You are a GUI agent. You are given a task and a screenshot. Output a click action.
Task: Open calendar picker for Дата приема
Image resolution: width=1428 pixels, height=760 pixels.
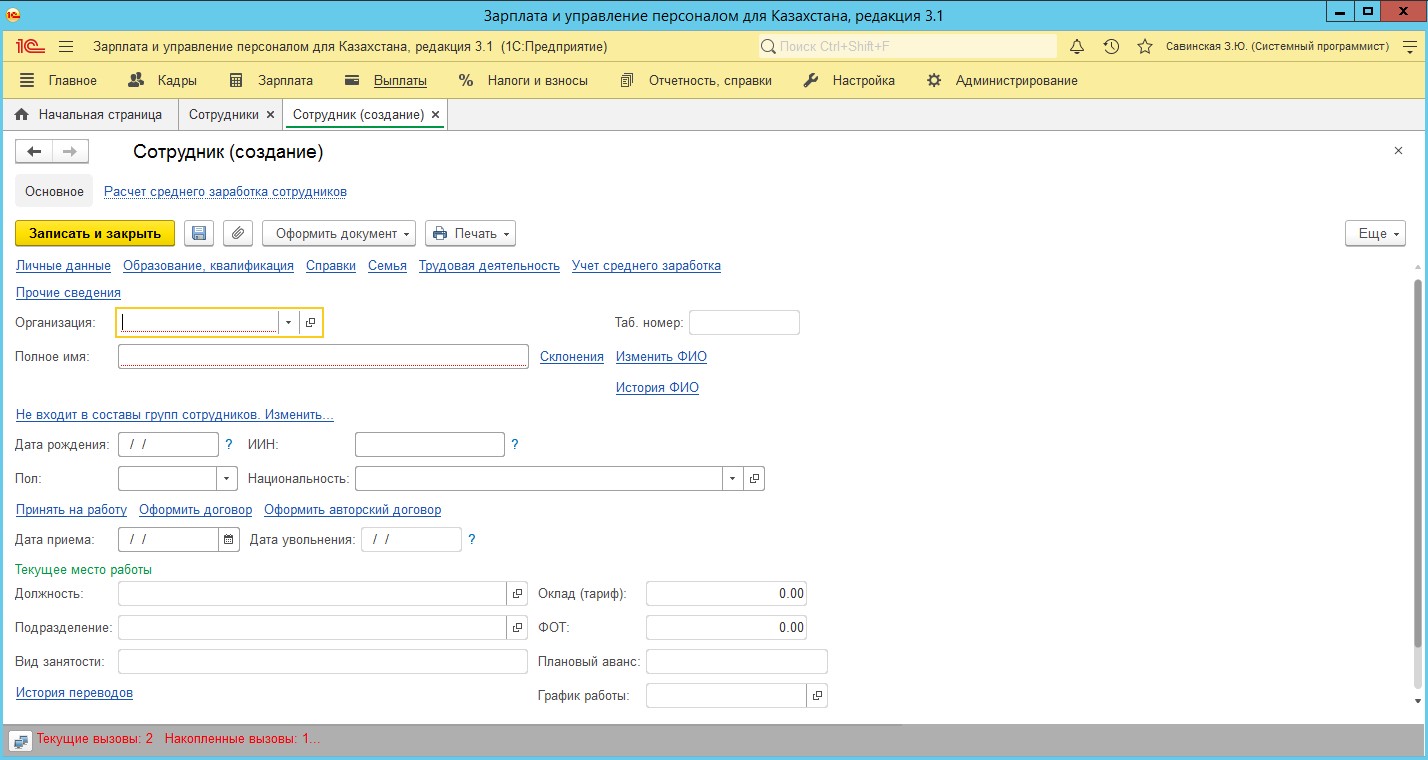[229, 540]
